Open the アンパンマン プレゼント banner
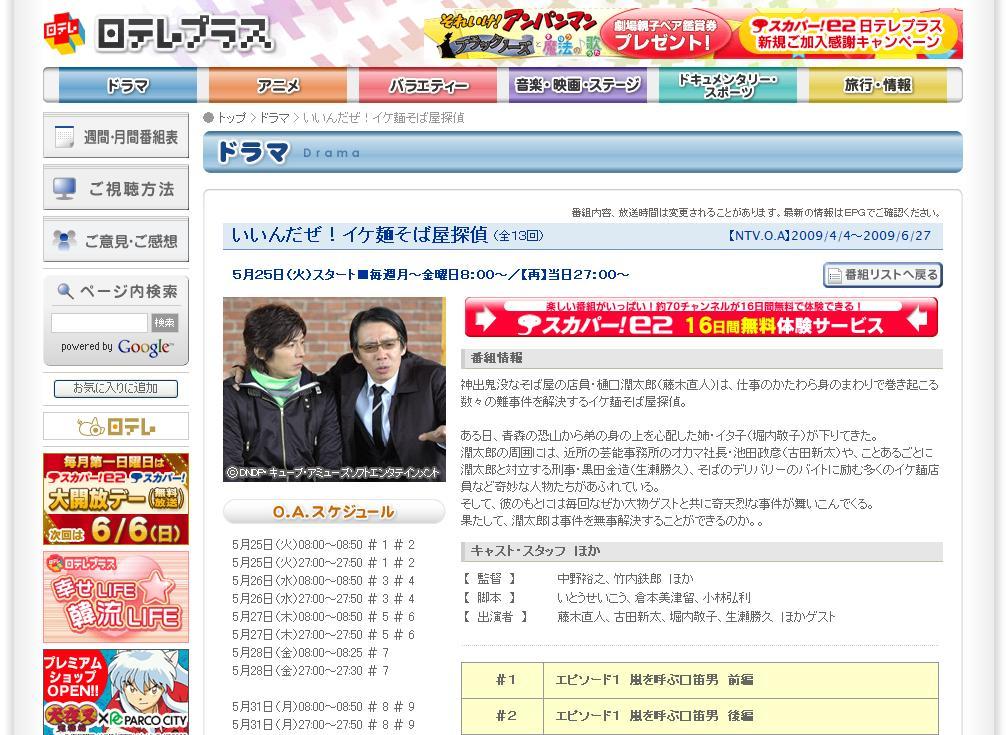 577,33
